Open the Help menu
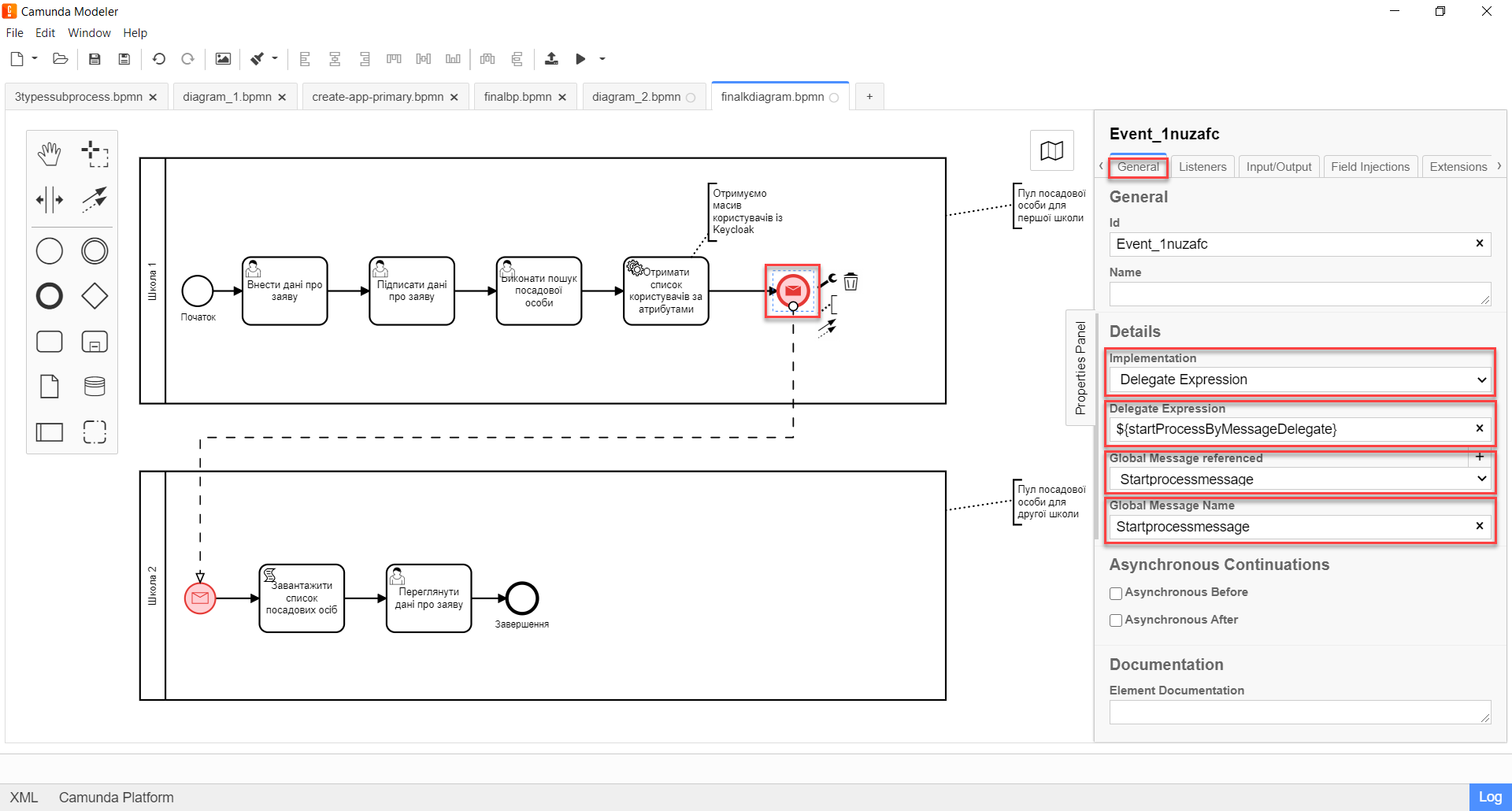Image resolution: width=1512 pixels, height=811 pixels. pos(135,33)
